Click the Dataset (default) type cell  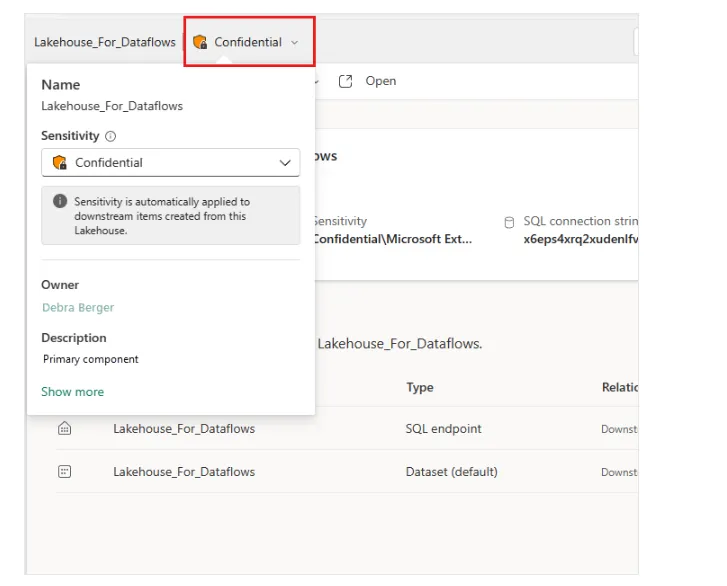tap(452, 472)
